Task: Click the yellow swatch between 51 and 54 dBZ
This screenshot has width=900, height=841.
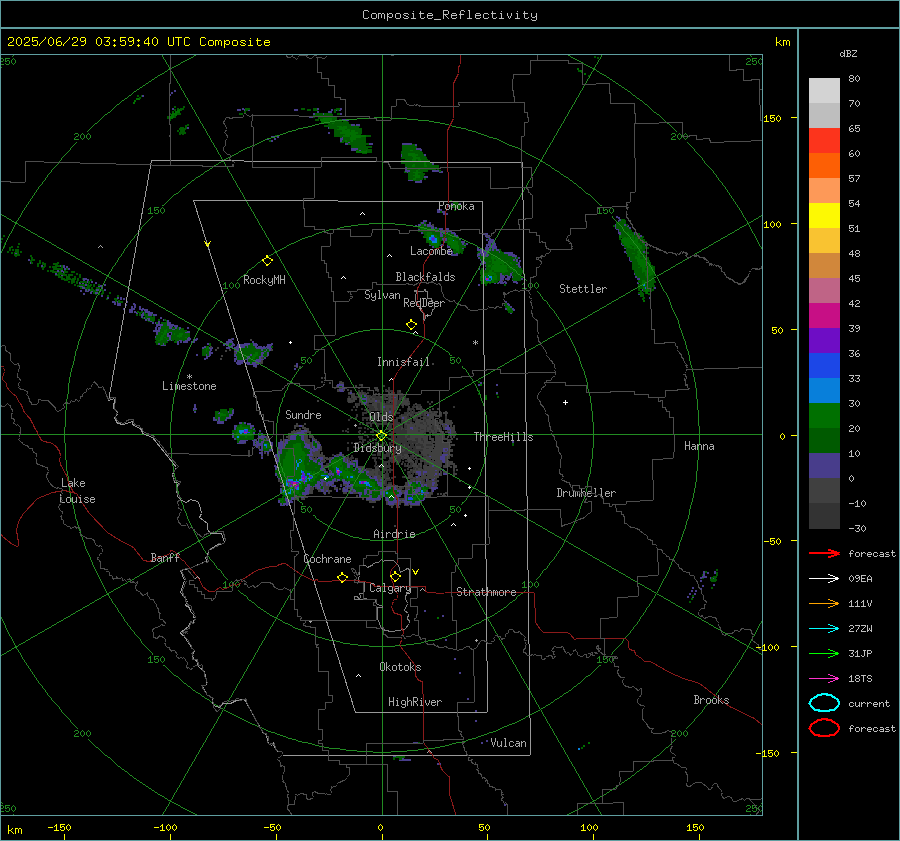Action: tap(824, 215)
